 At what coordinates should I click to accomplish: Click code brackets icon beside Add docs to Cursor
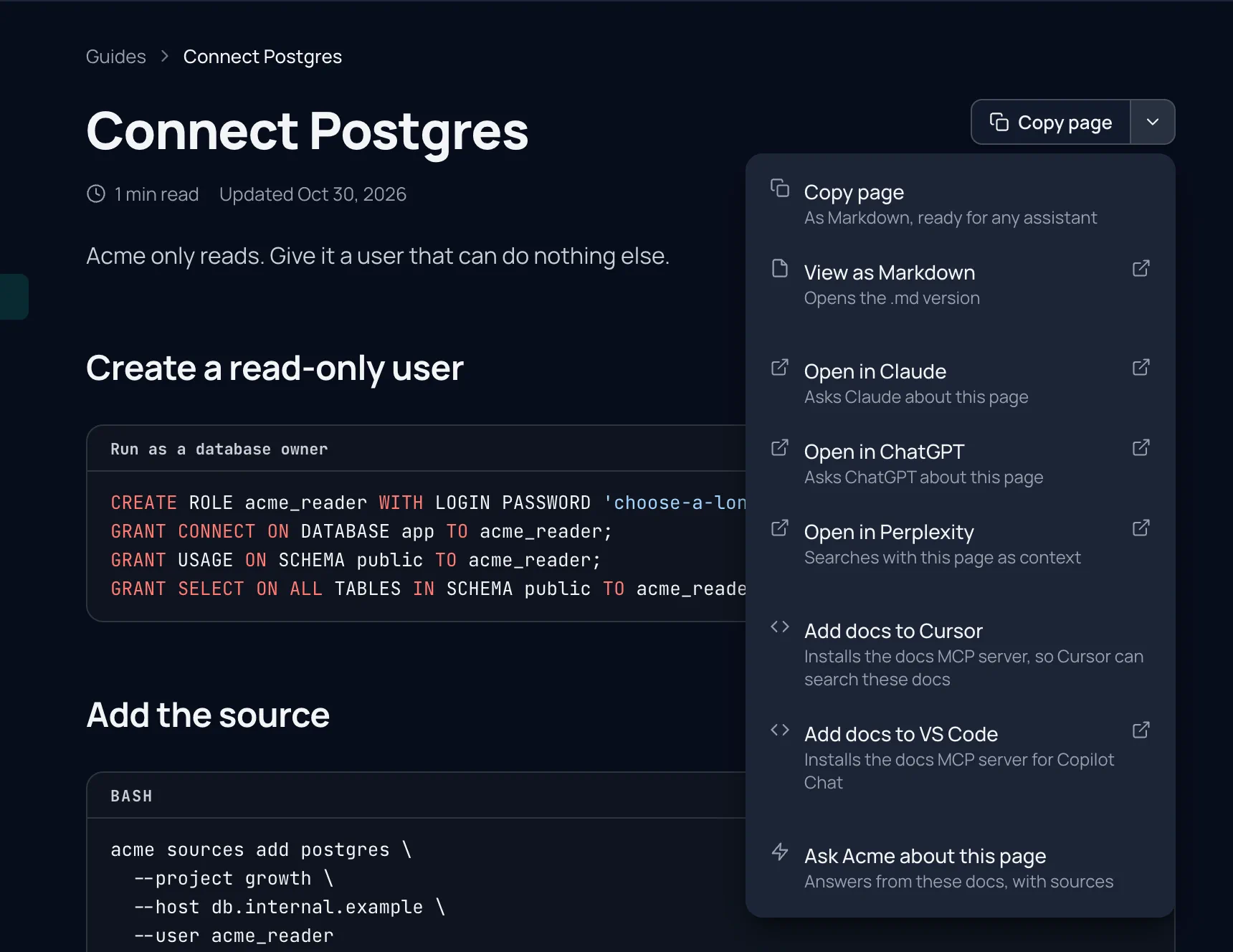point(780,627)
